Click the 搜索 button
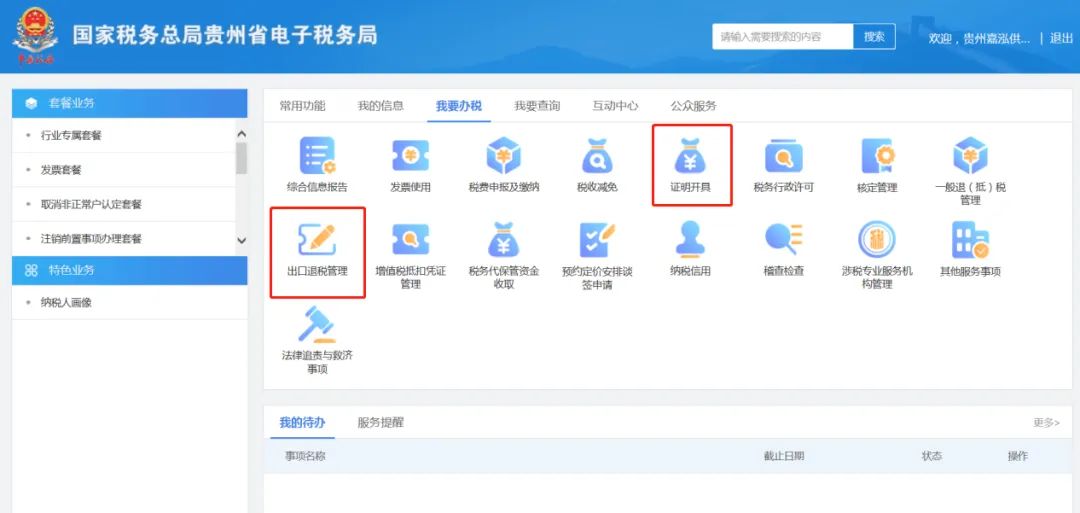This screenshot has width=1080, height=513. [x=874, y=36]
